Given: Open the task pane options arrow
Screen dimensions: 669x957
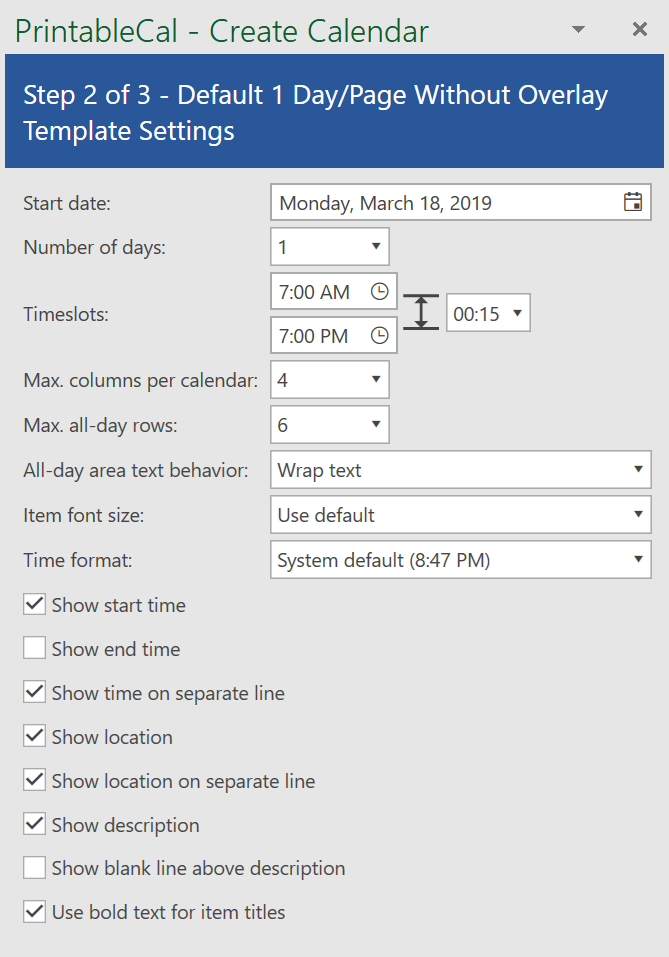Looking at the screenshot, I should (x=578, y=29).
